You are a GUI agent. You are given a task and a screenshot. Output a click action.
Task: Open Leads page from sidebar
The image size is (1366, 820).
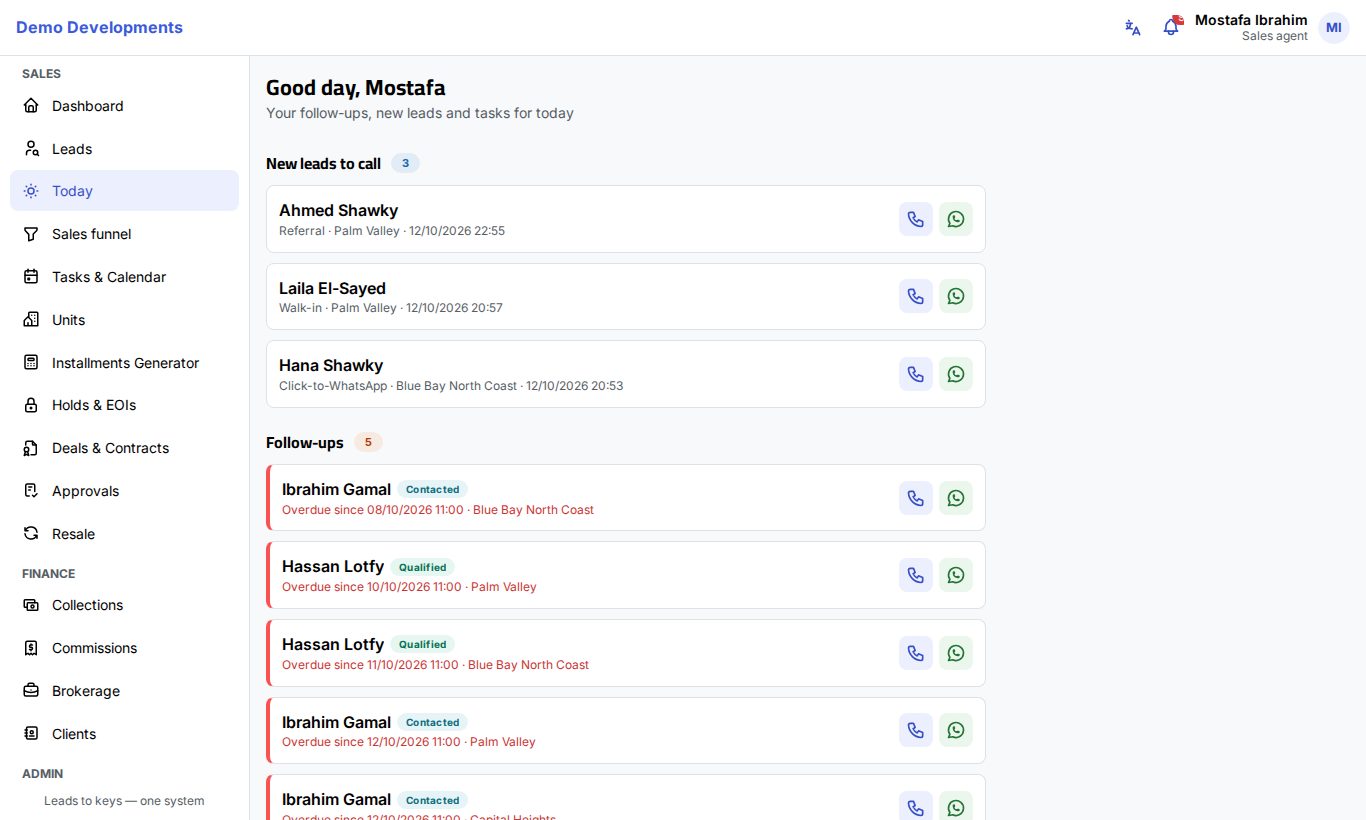pyautogui.click(x=125, y=149)
